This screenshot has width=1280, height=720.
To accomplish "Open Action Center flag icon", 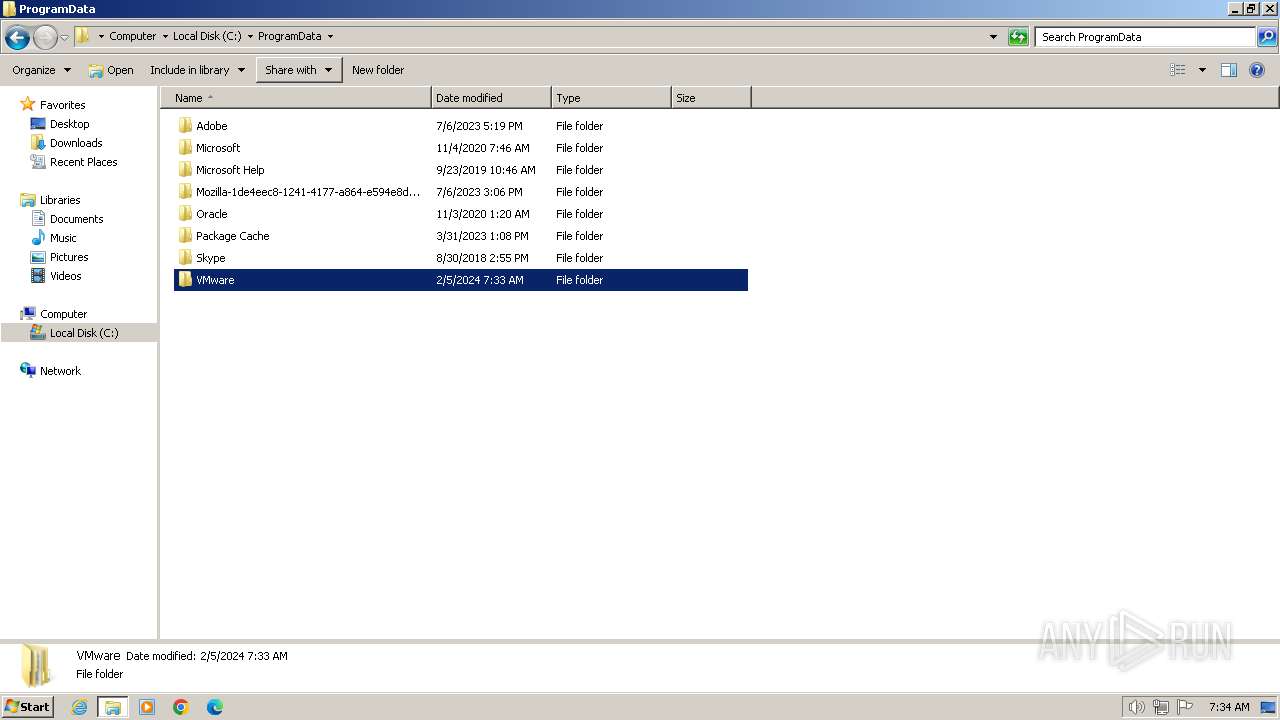I will click(1185, 707).
